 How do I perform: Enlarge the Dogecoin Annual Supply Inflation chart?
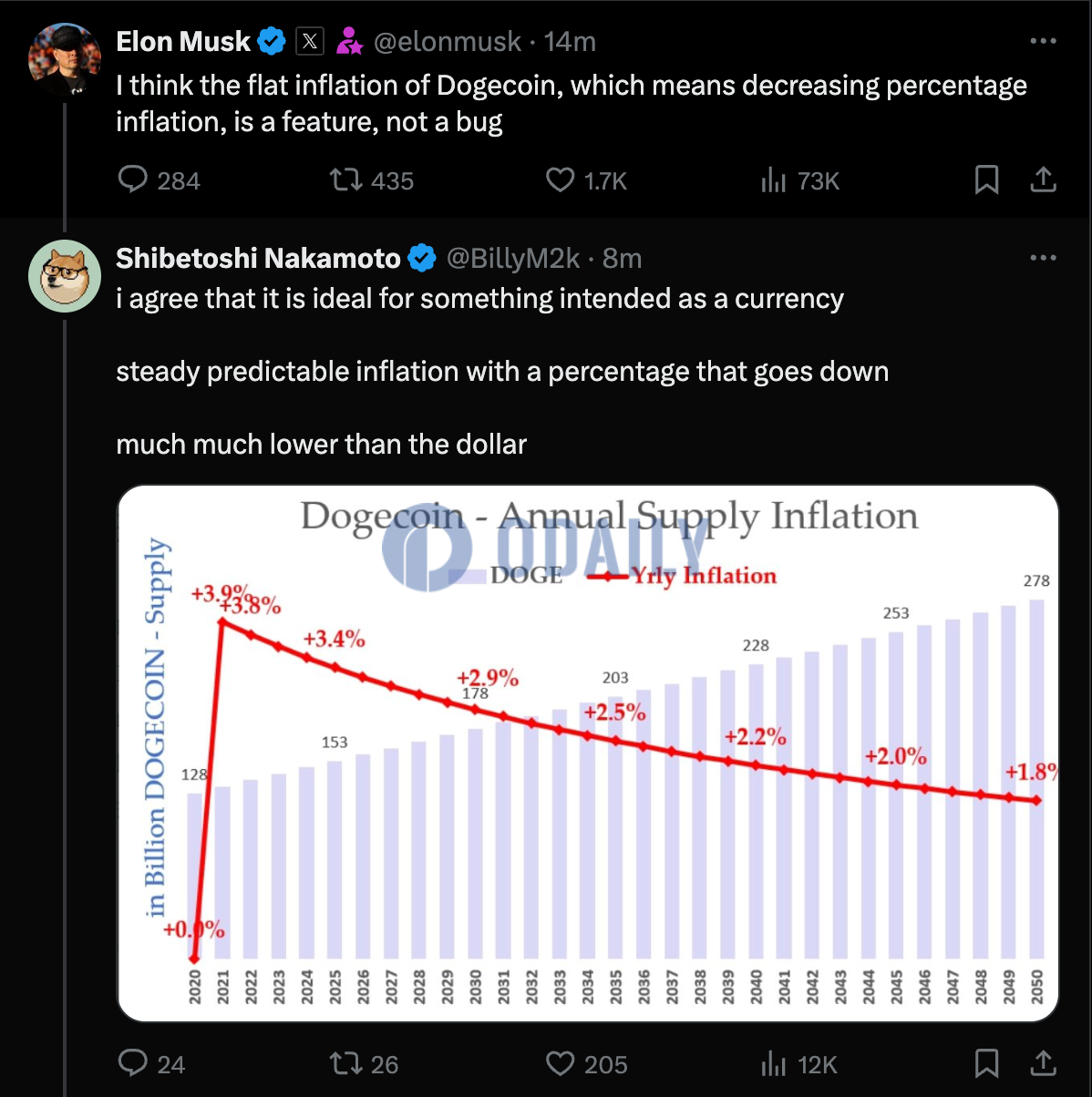point(588,753)
